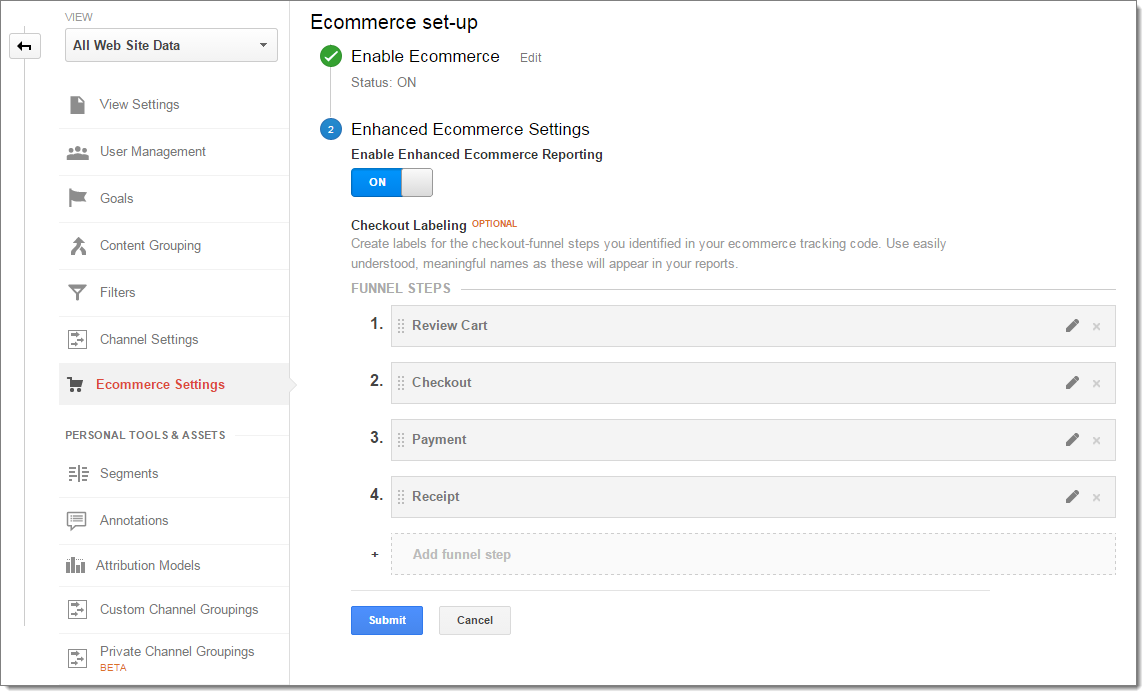The width and height of the screenshot is (1147, 696).
Task: Select the View Settings page icon
Action: click(x=77, y=104)
